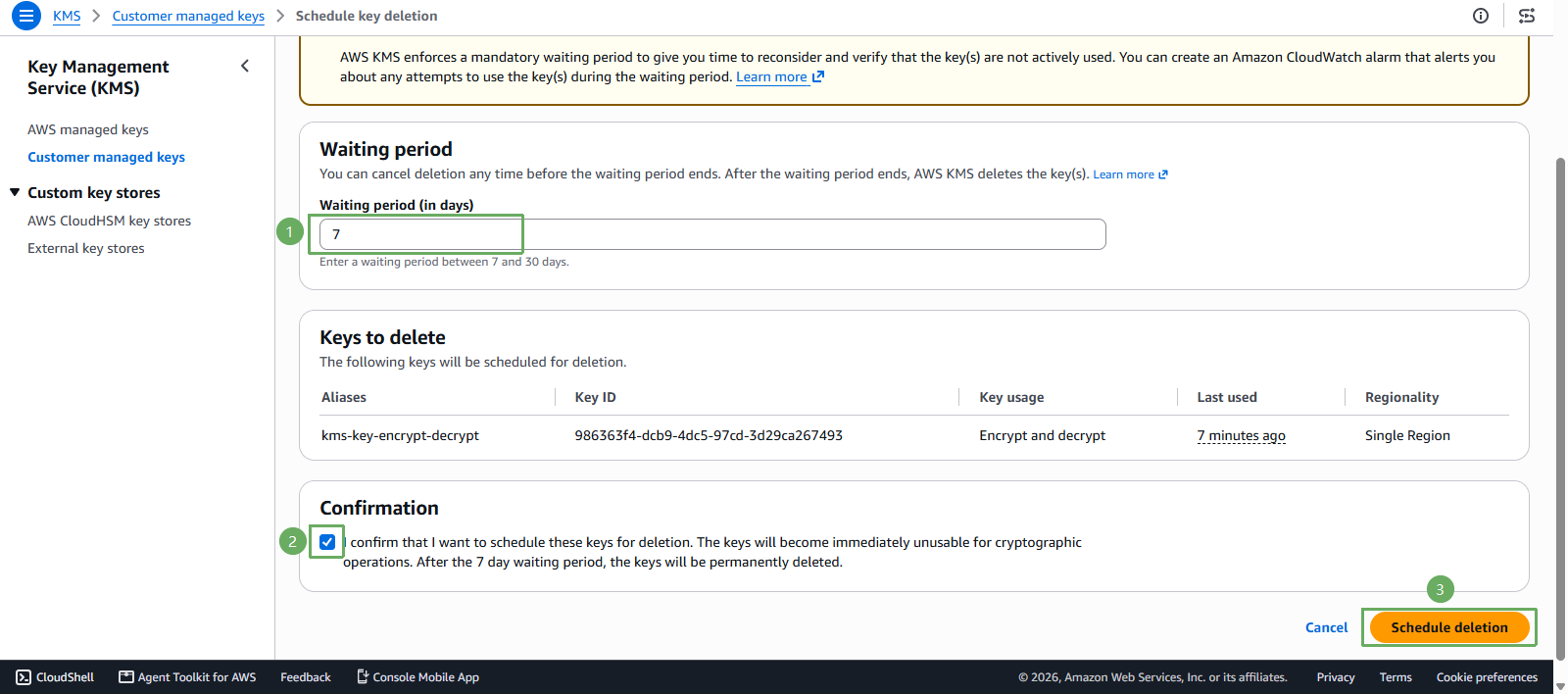The height and width of the screenshot is (694, 1568).
Task: Click the info circle icon at top right
Action: click(x=1481, y=16)
